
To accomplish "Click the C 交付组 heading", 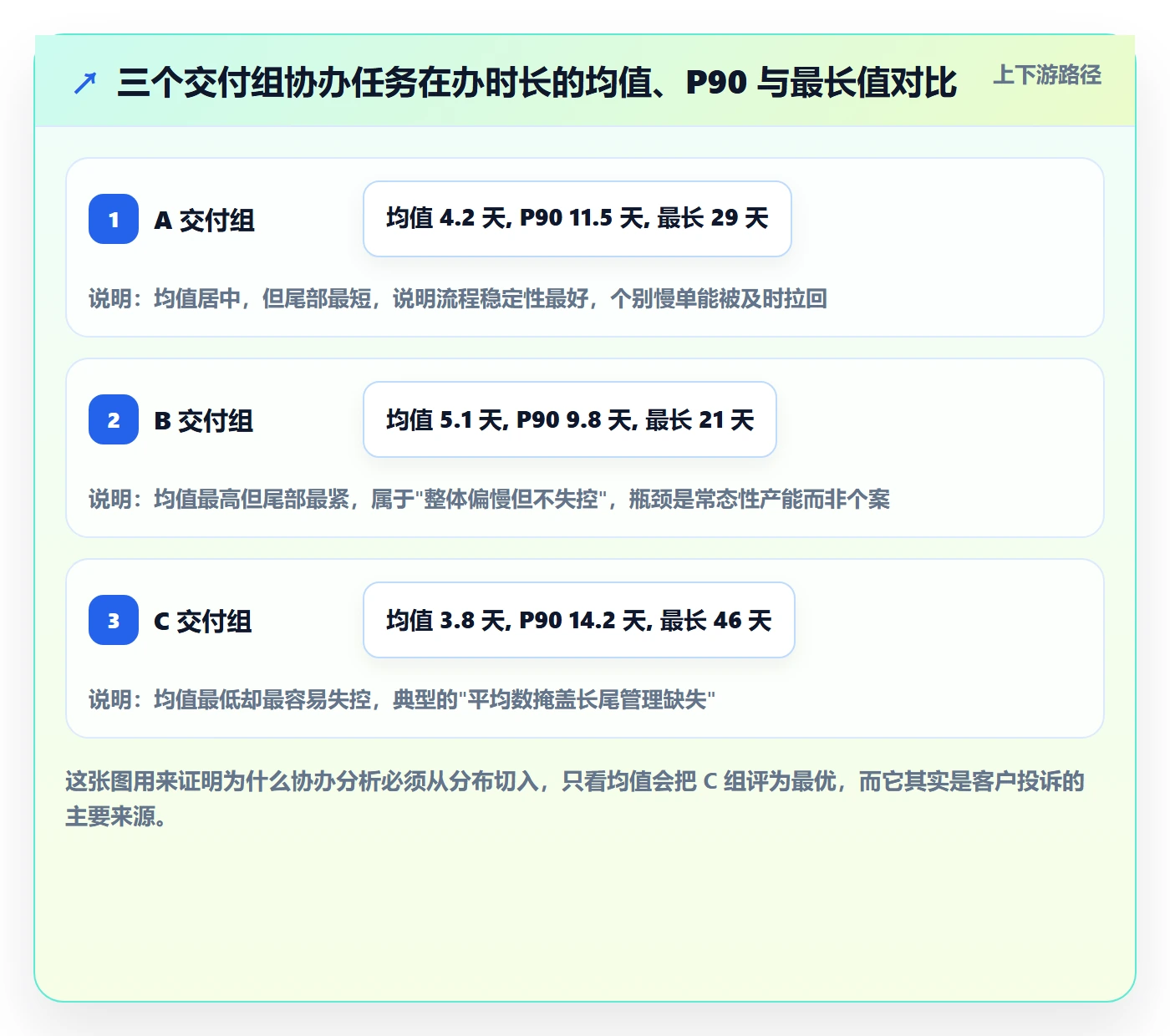I will click(203, 621).
